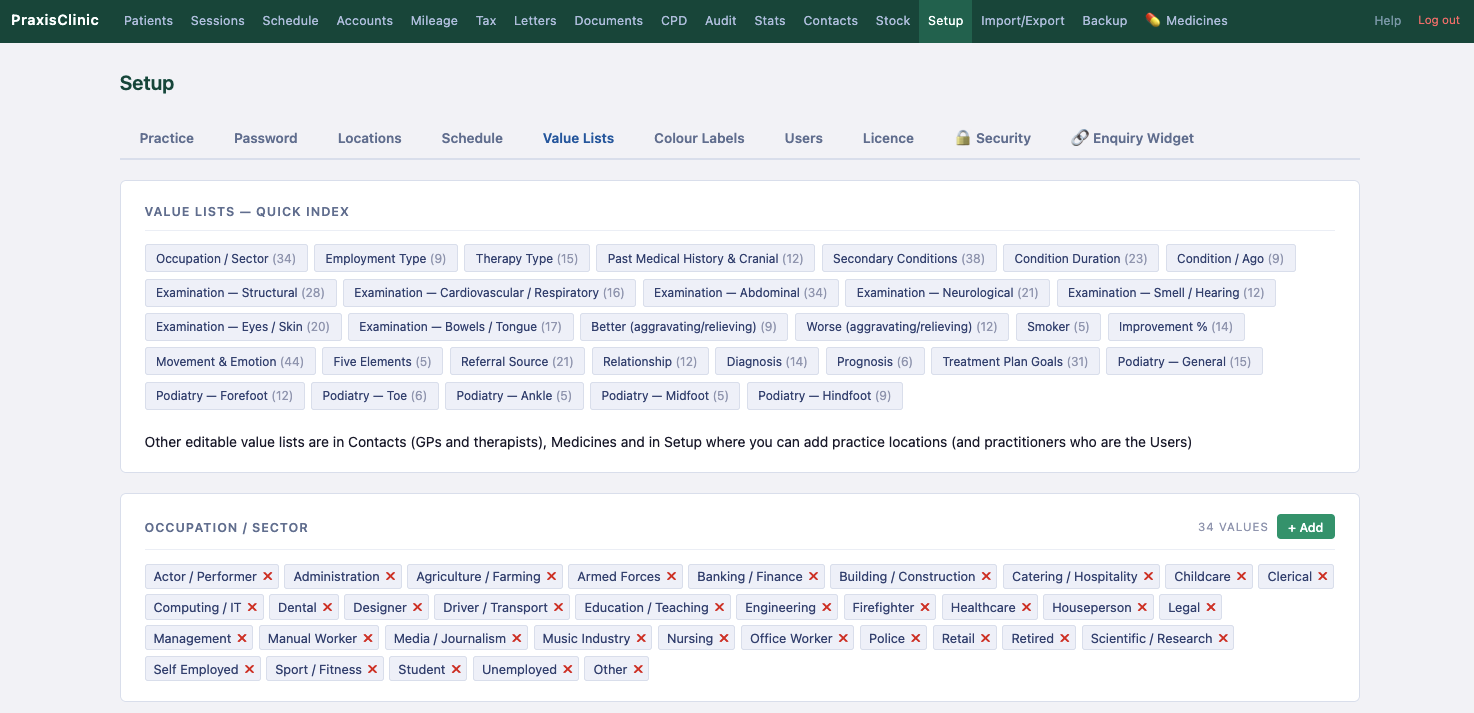The width and height of the screenshot is (1474, 713).
Task: Open the Users tab
Action: (804, 138)
